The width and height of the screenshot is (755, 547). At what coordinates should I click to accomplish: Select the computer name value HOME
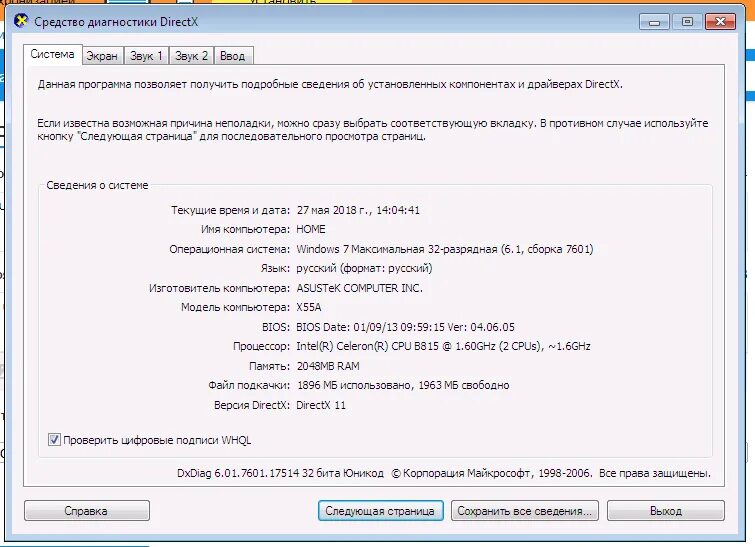(x=311, y=229)
